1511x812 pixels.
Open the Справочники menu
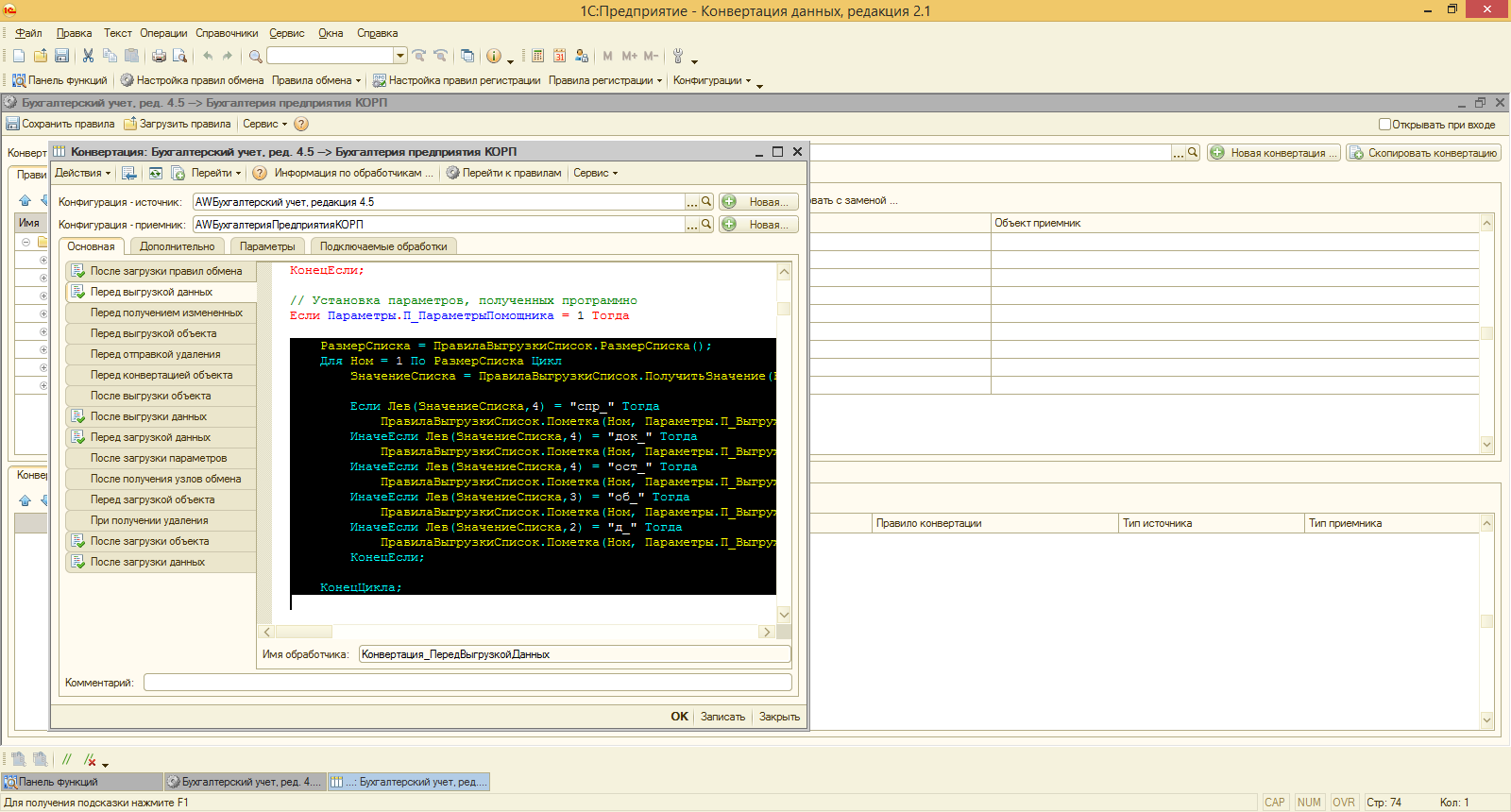tap(227, 33)
